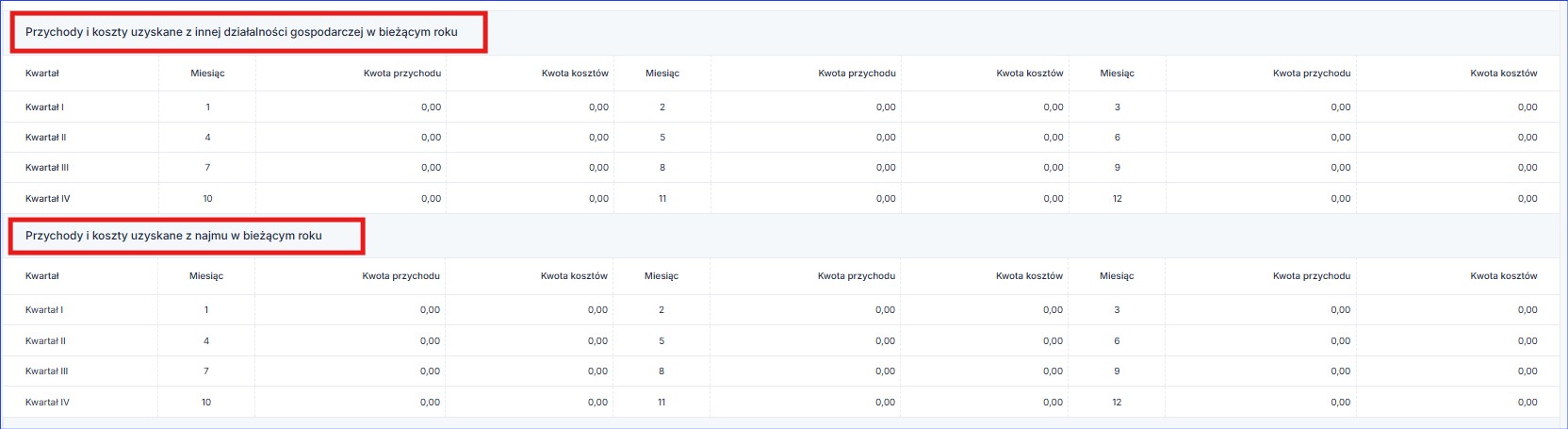Select the Kwartał IV row label in business activity table
Viewport: 1568px width, 429px height.
[x=47, y=199]
